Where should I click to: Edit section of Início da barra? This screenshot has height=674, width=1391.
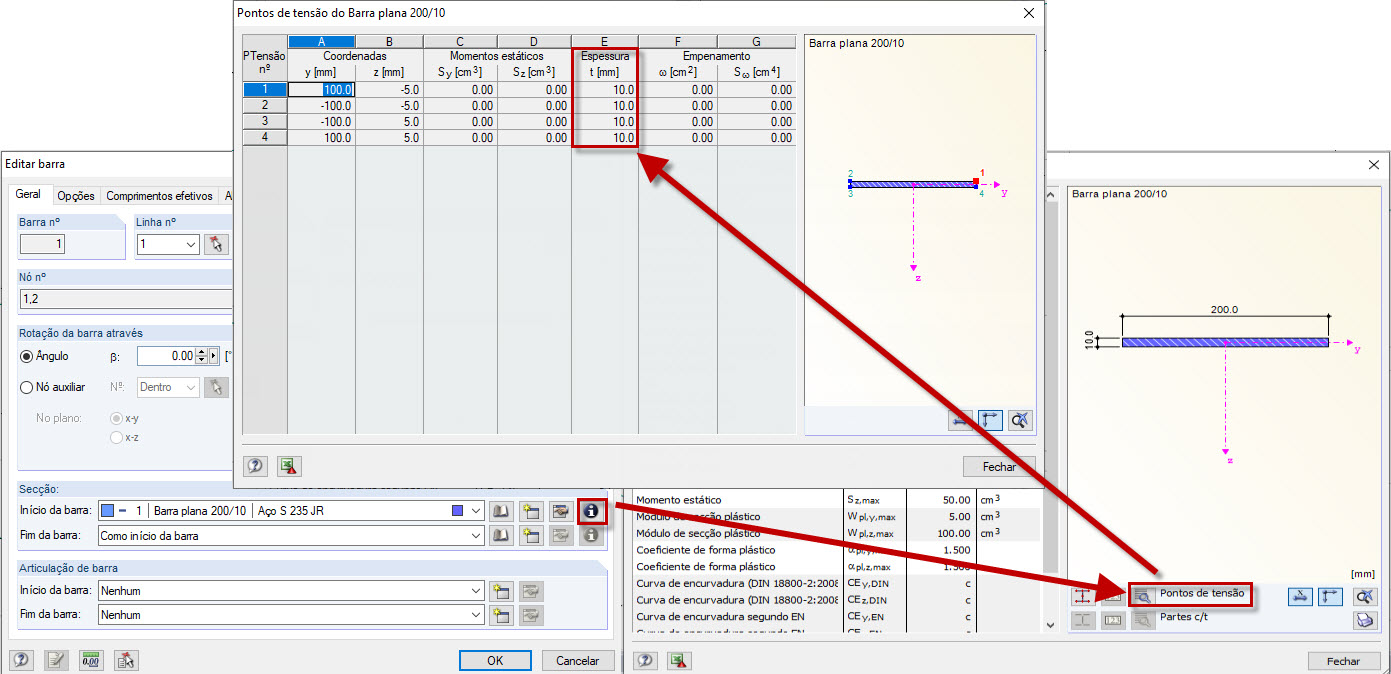point(561,511)
